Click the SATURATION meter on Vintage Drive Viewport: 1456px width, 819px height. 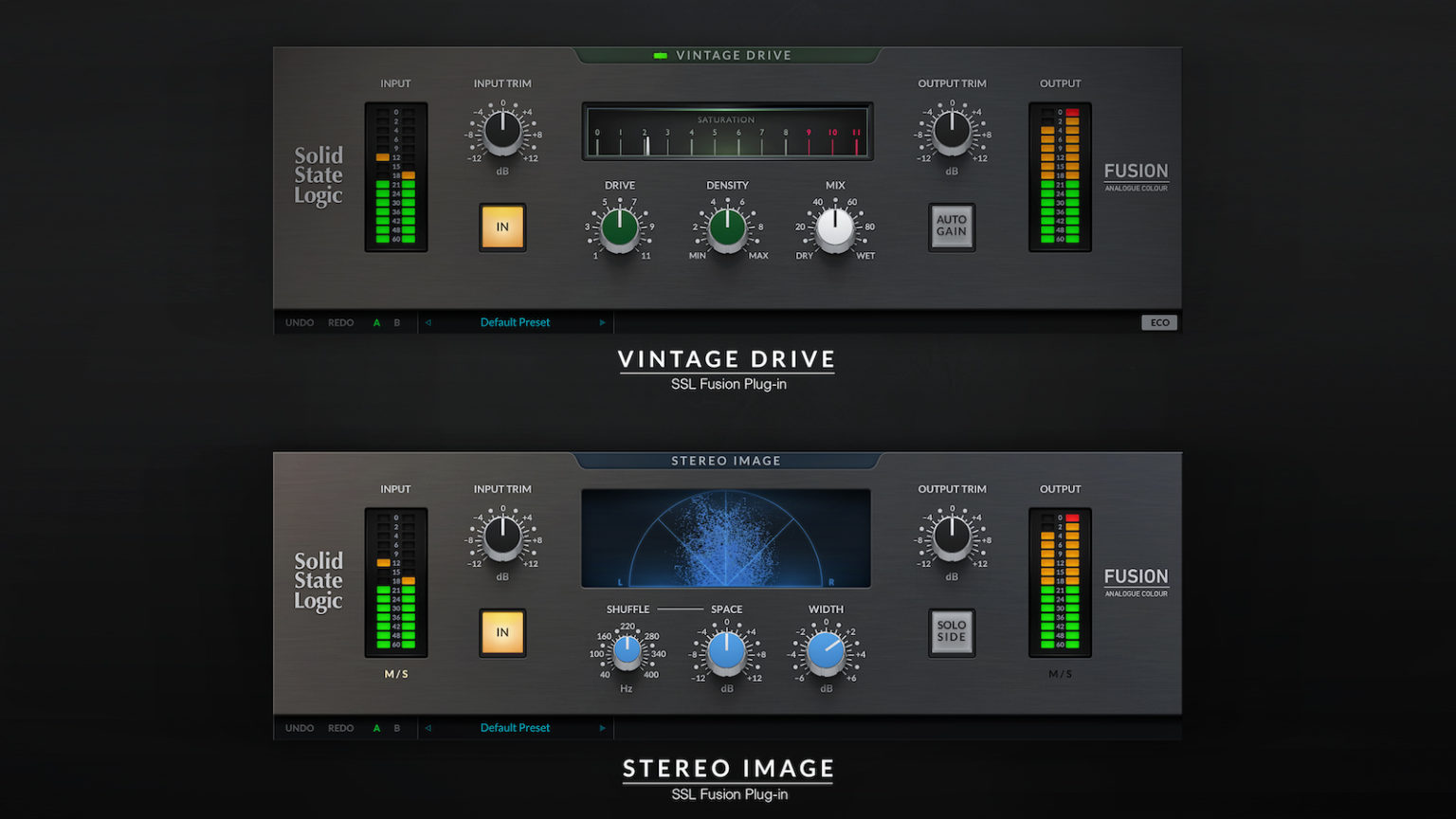[x=726, y=133]
